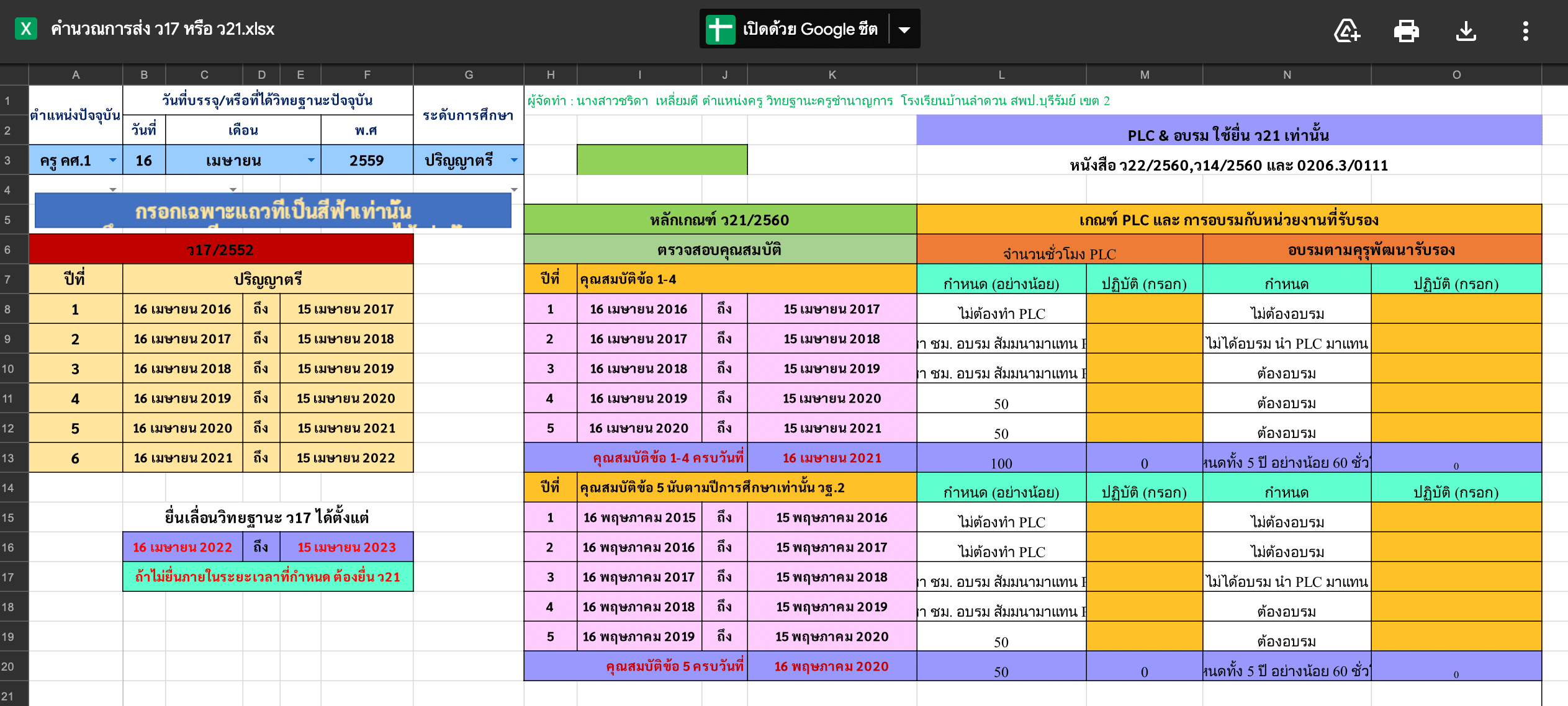The height and width of the screenshot is (706, 1568).
Task: Open the ครู คศ.1 position dropdown
Action: tap(112, 160)
